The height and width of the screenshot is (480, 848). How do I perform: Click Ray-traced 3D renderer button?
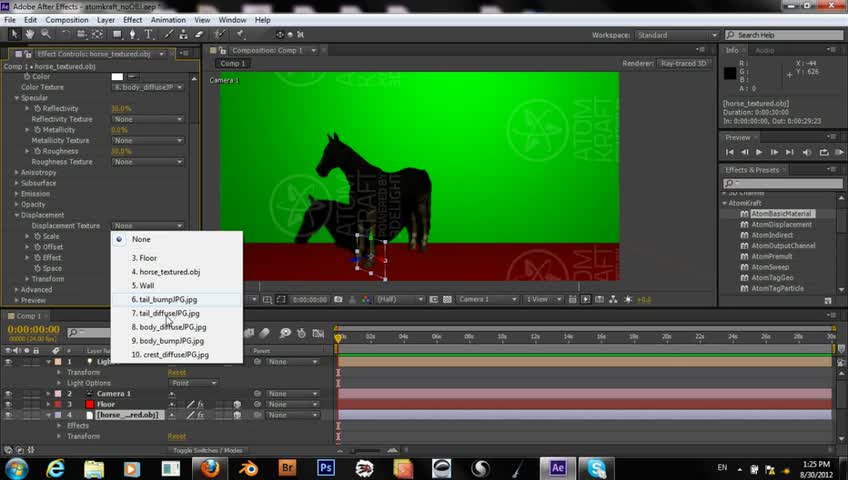(x=684, y=63)
